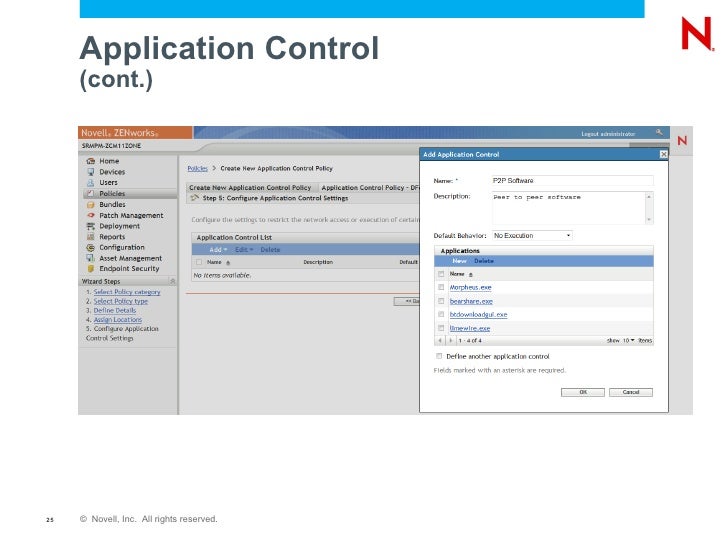Image resolution: width=728 pixels, height=546 pixels.
Task: Open the Edit dropdown menu
Action: [244, 250]
